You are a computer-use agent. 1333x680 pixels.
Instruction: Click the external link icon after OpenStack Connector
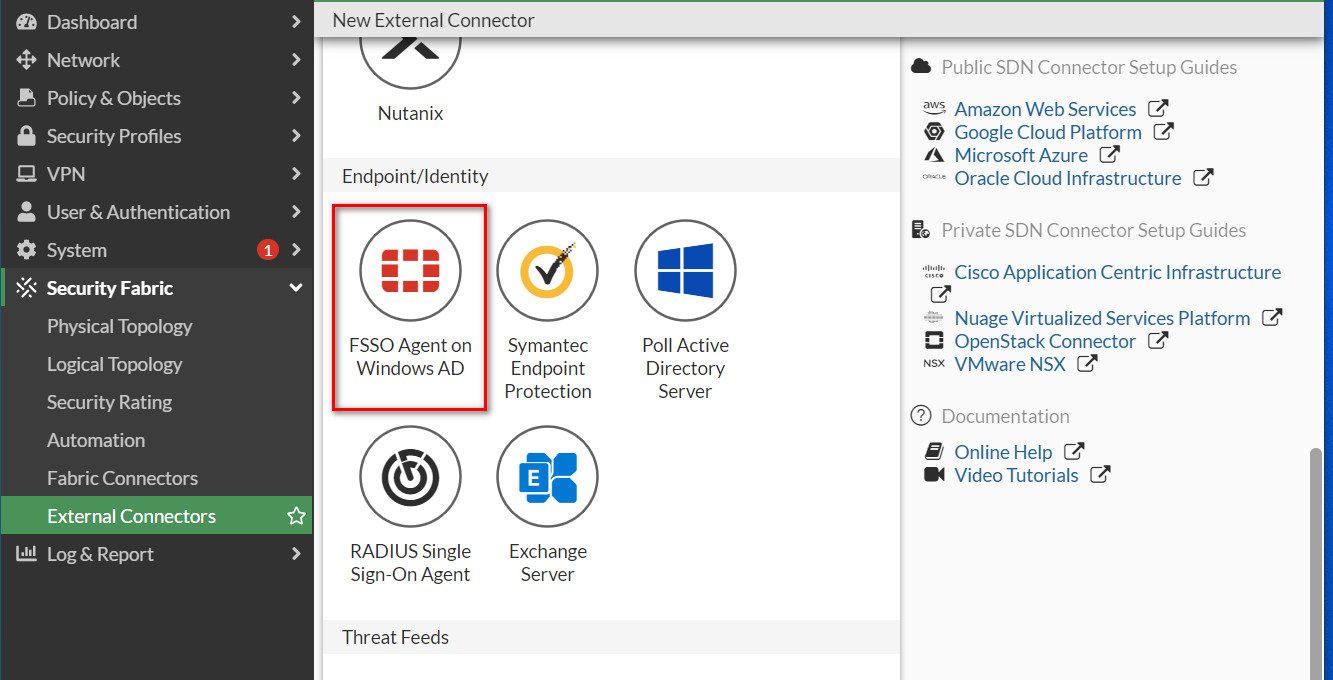1157,340
